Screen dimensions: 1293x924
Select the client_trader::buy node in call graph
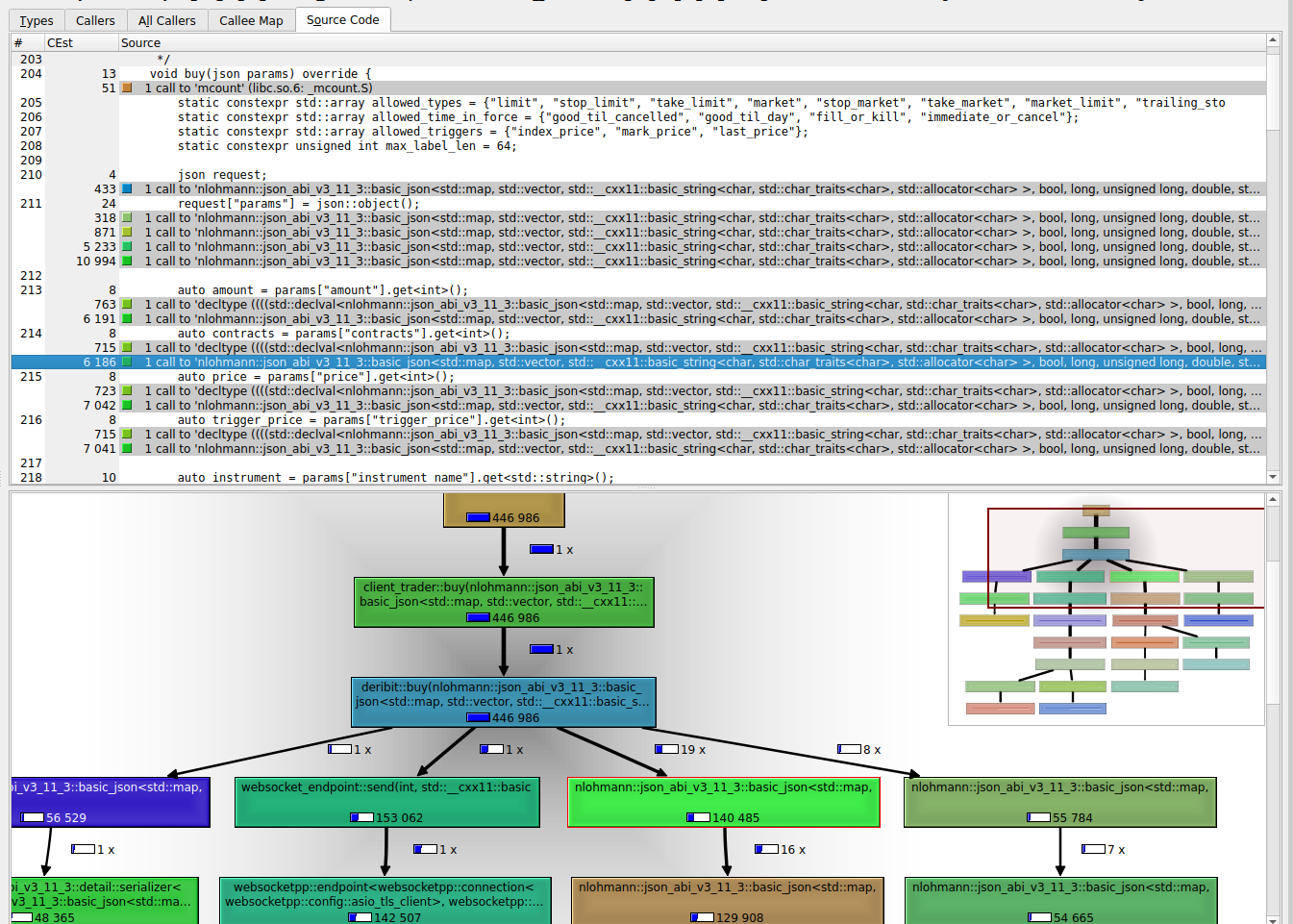[x=504, y=602]
